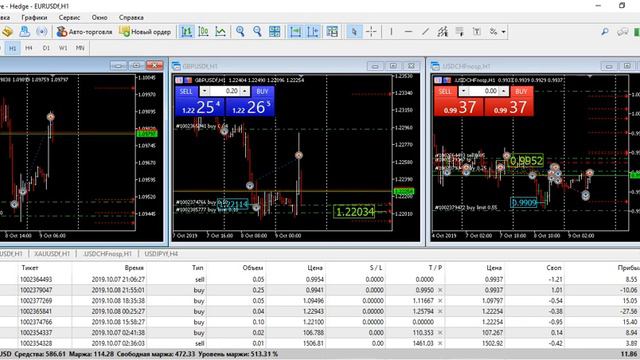Image resolution: width=640 pixels, height=360 pixels.
Task: Decrease USDCHF volume with down arrow
Action: pyautogui.click(x=463, y=91)
